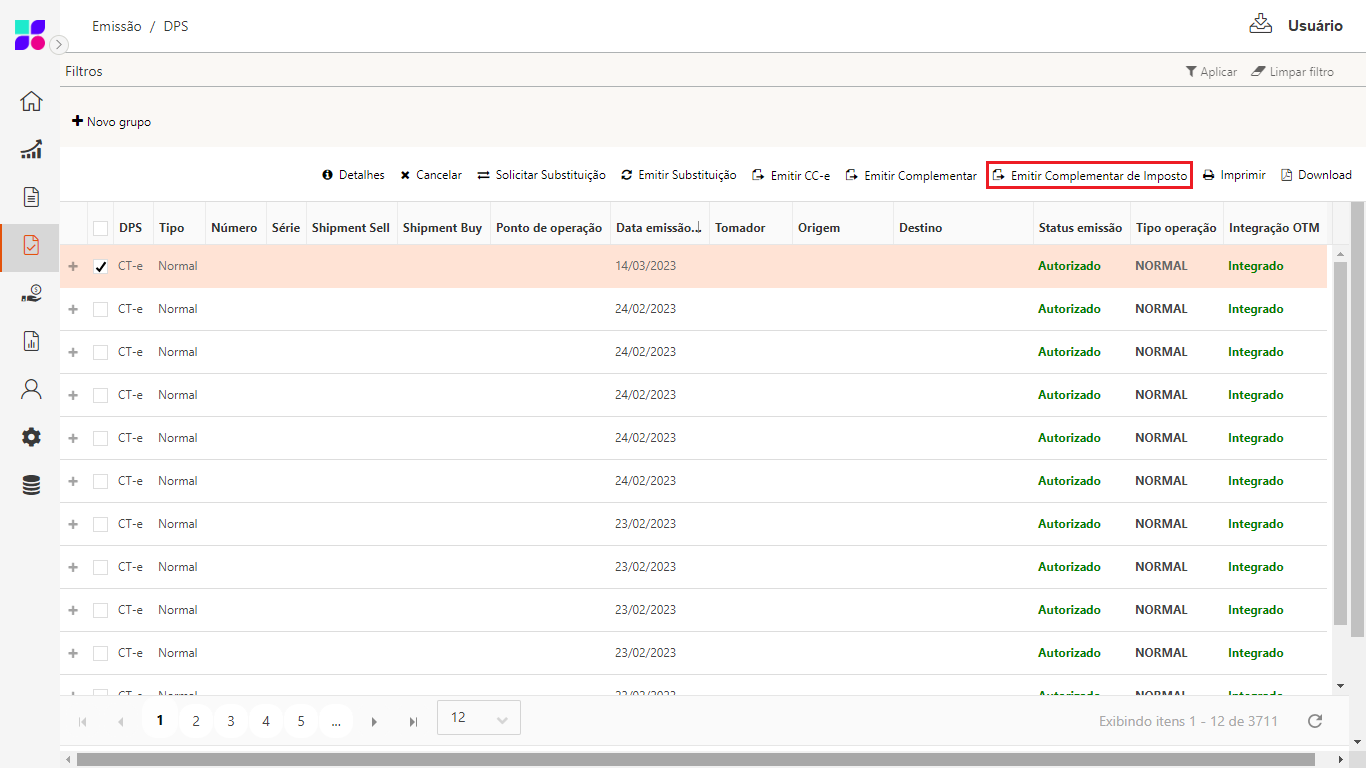
Task: Expand the first row with plus icon
Action: [x=73, y=267]
